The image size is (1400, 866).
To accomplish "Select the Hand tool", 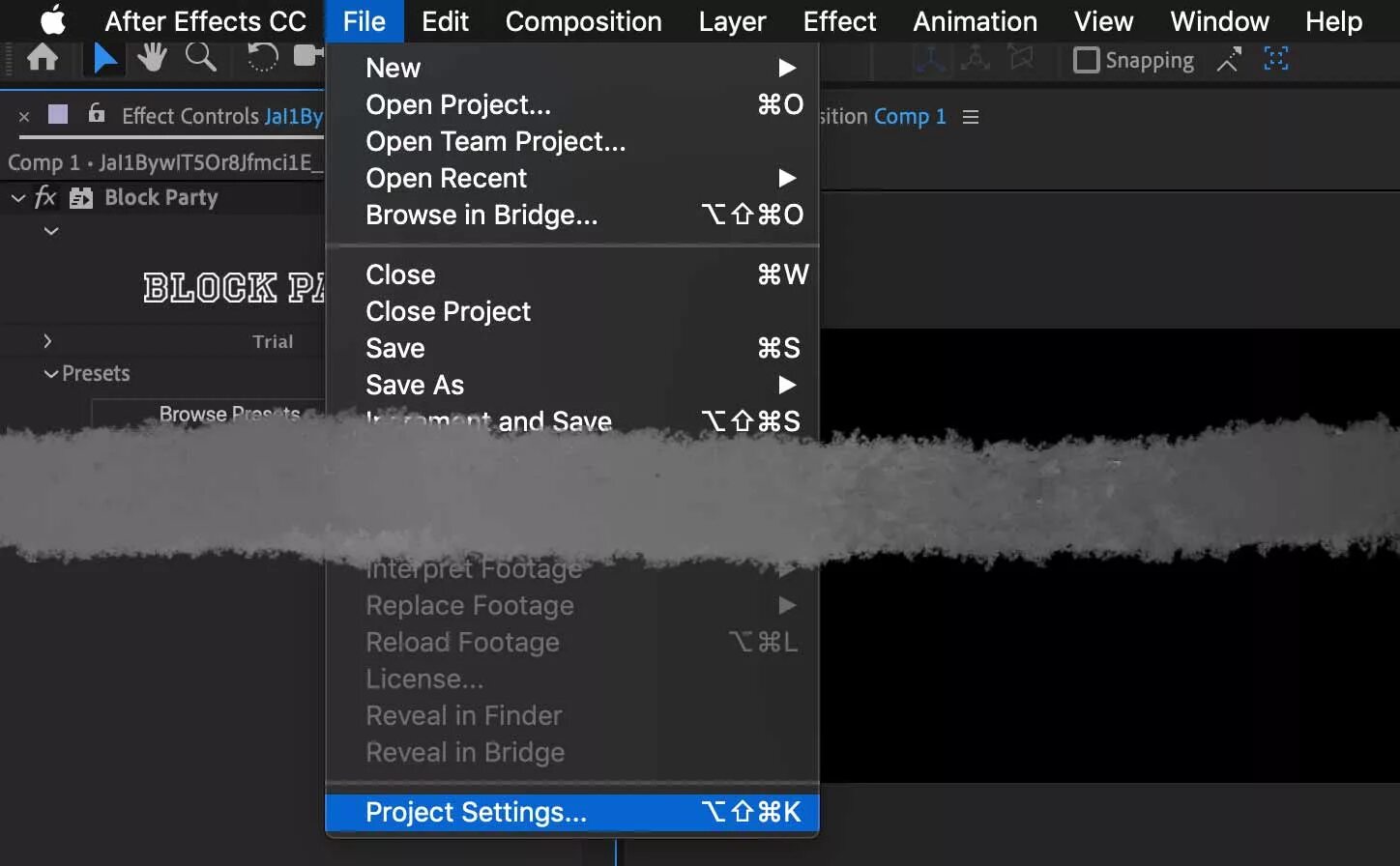I will pos(152,58).
